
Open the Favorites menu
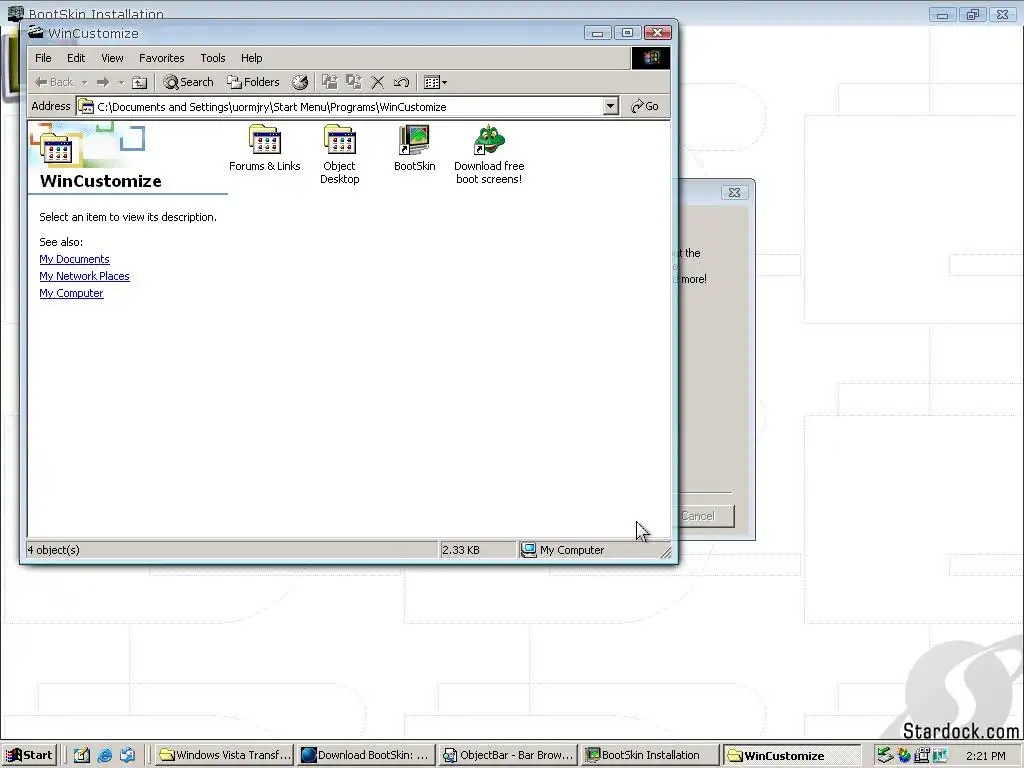point(162,58)
